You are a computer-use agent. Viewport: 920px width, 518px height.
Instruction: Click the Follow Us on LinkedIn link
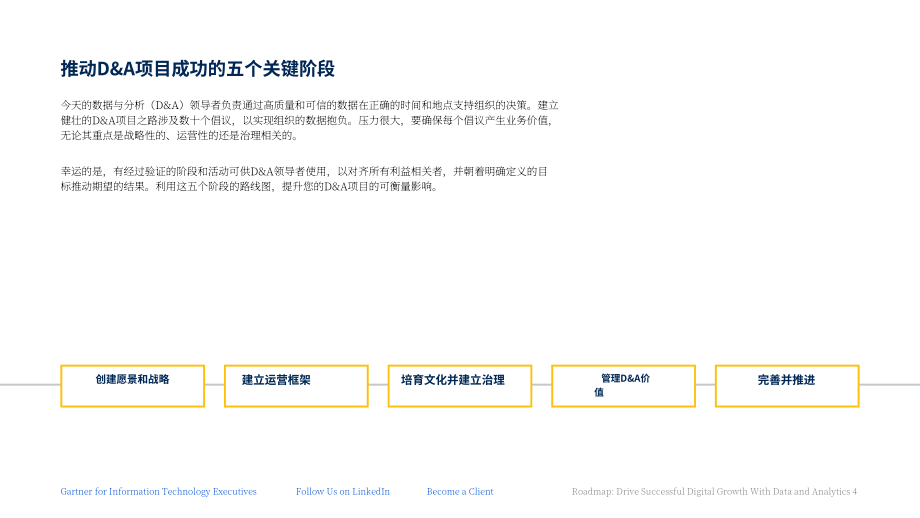click(343, 492)
